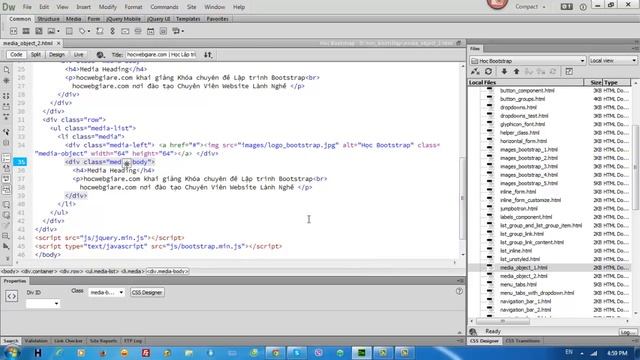Click the code editor vertical scrollbar
This screenshot has height=360, width=640.
click(x=462, y=198)
